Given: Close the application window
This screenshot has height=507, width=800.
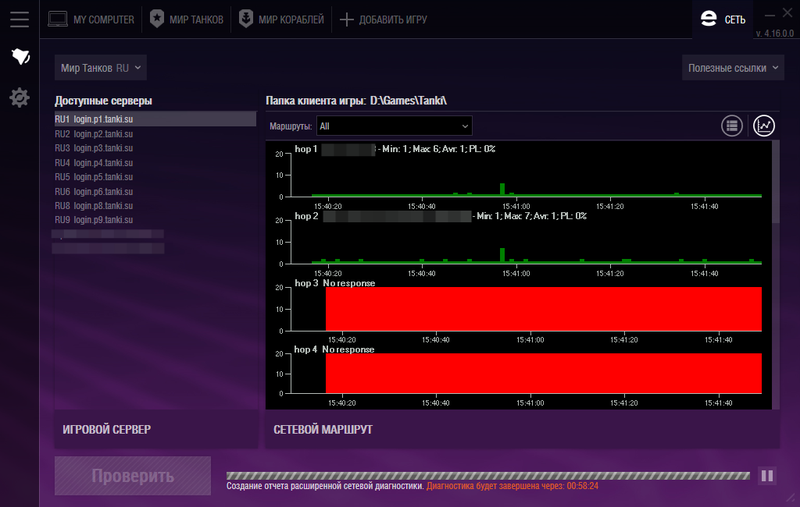Looking at the screenshot, I should 788,13.
